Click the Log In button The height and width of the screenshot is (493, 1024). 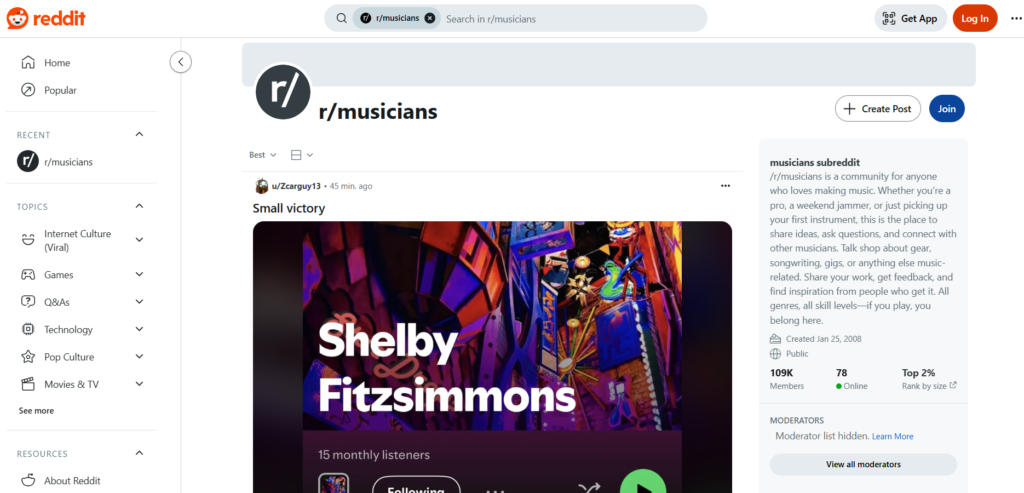[x=974, y=18]
